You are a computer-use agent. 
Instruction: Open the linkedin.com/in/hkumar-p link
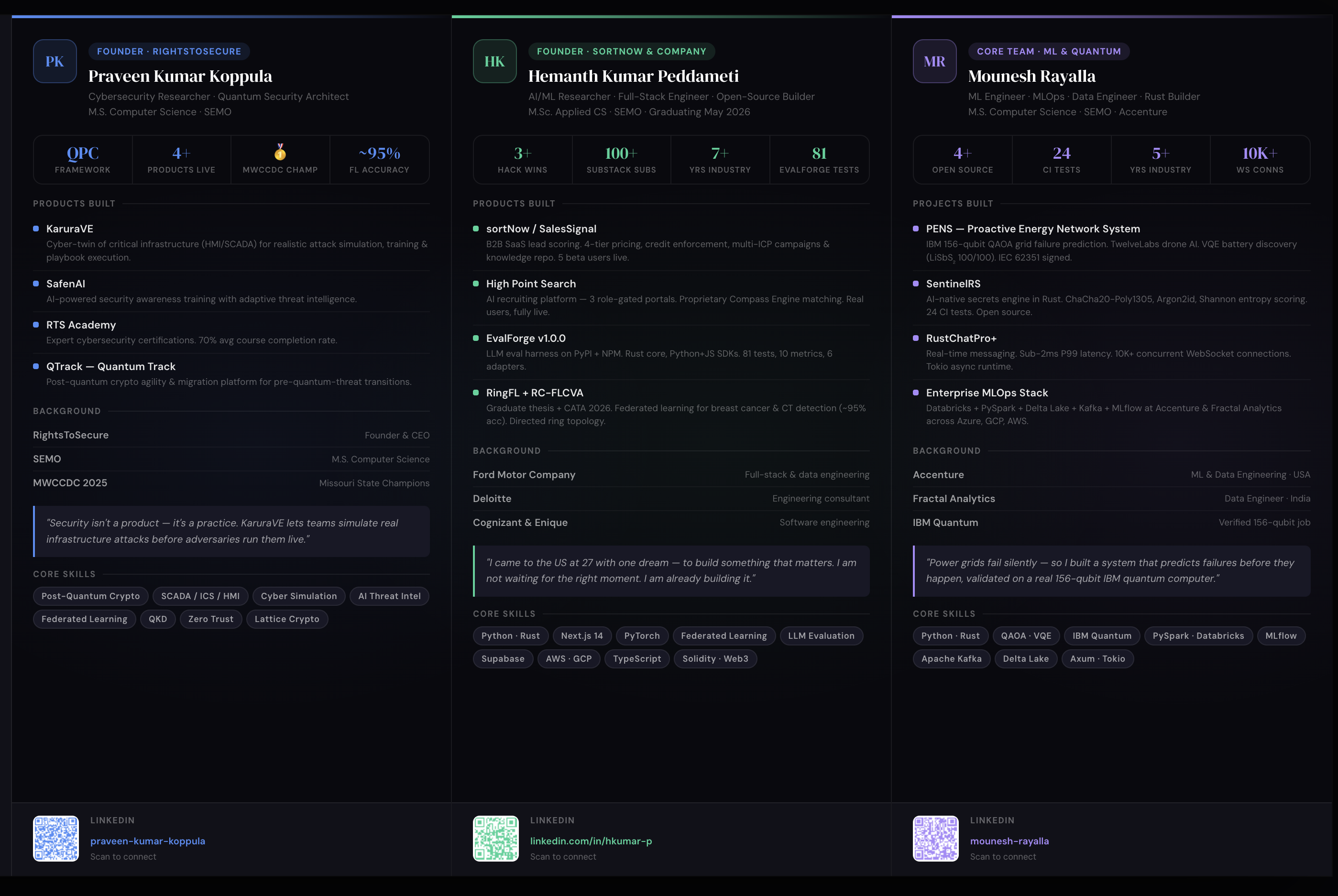pyautogui.click(x=591, y=841)
